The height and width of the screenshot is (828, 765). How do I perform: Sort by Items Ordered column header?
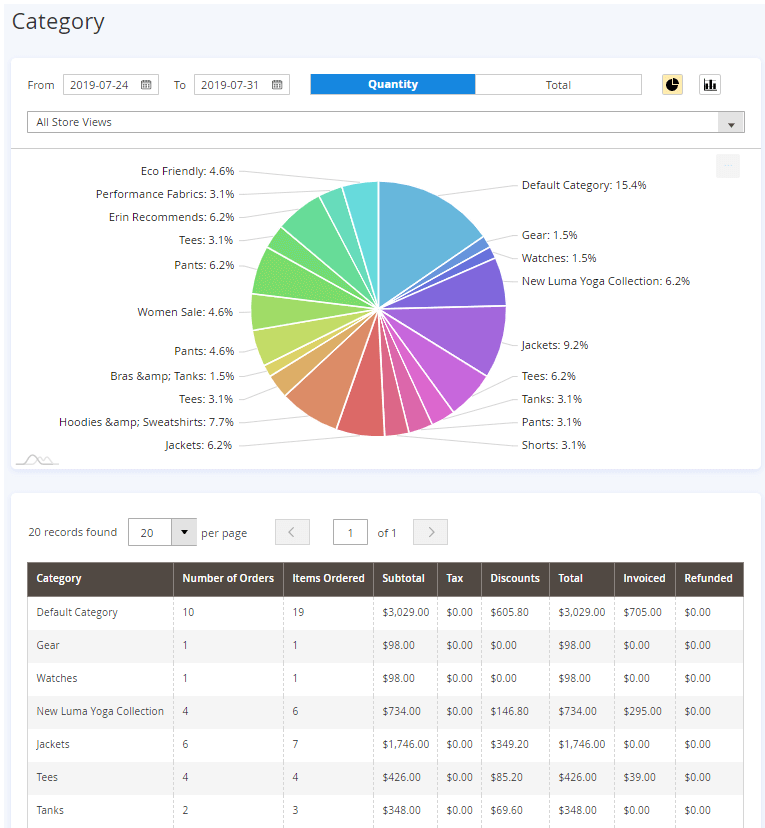pos(328,578)
